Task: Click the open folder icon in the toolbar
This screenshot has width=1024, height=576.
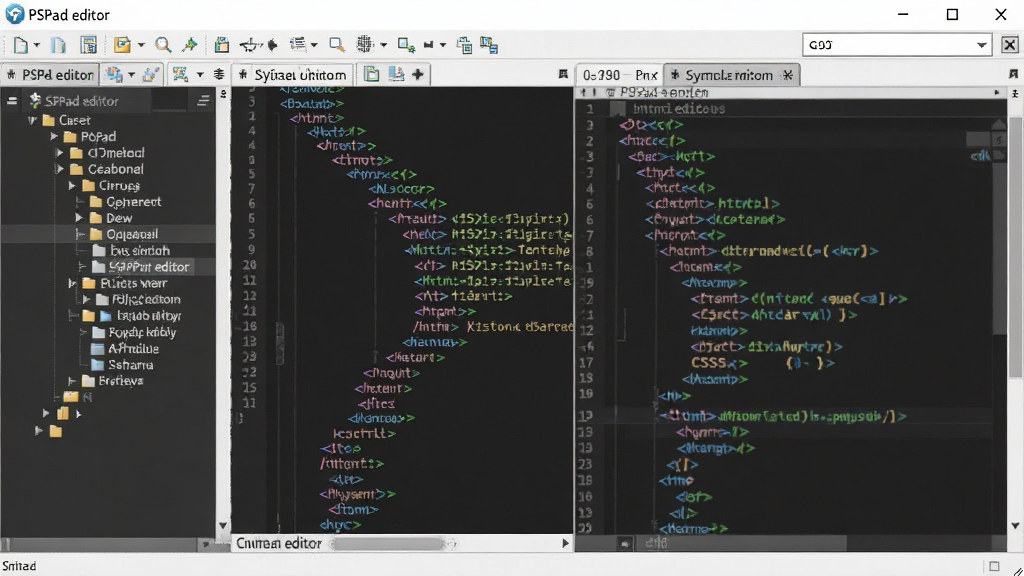Action: pos(122,45)
